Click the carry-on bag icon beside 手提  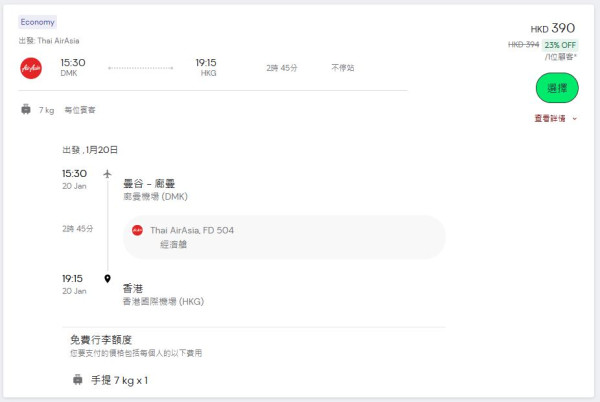77,380
